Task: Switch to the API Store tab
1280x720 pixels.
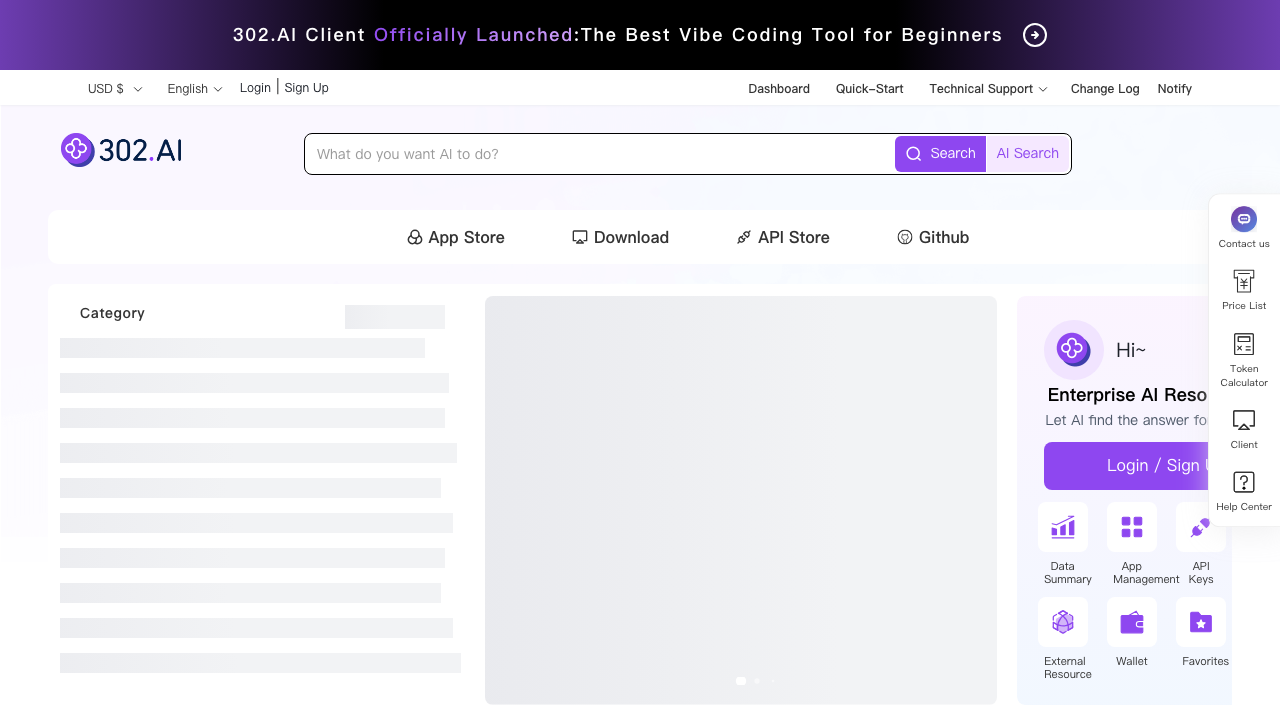Action: click(x=783, y=237)
